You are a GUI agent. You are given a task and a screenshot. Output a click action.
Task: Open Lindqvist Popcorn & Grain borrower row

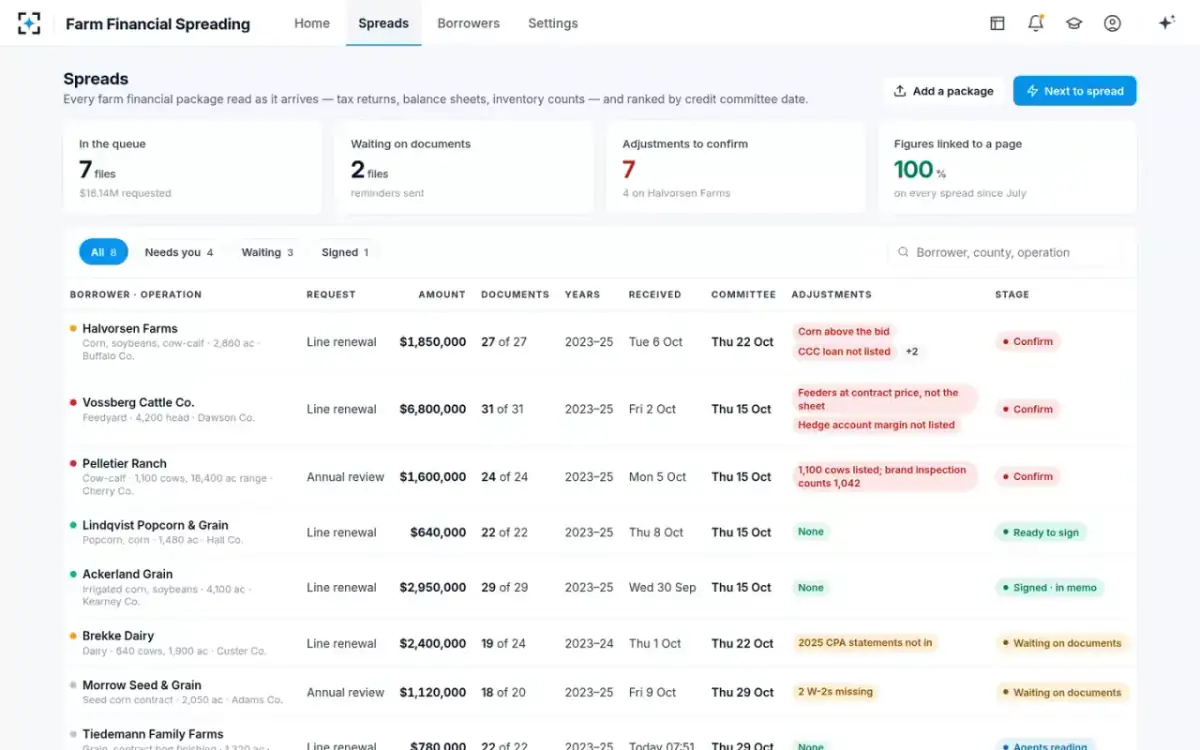tap(600, 533)
